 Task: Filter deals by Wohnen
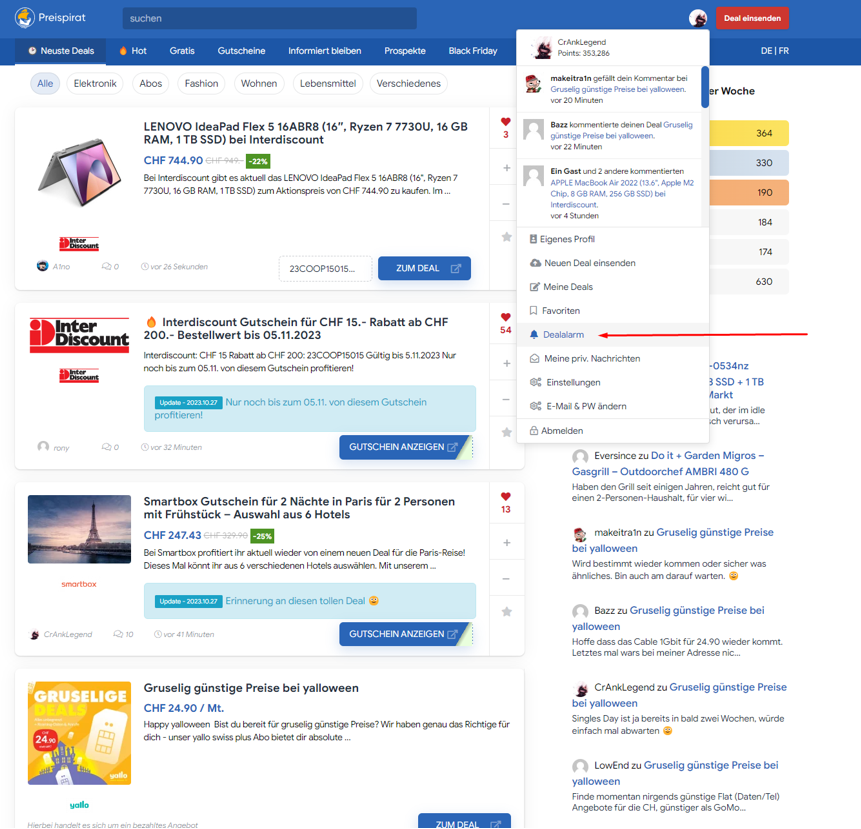(x=259, y=83)
